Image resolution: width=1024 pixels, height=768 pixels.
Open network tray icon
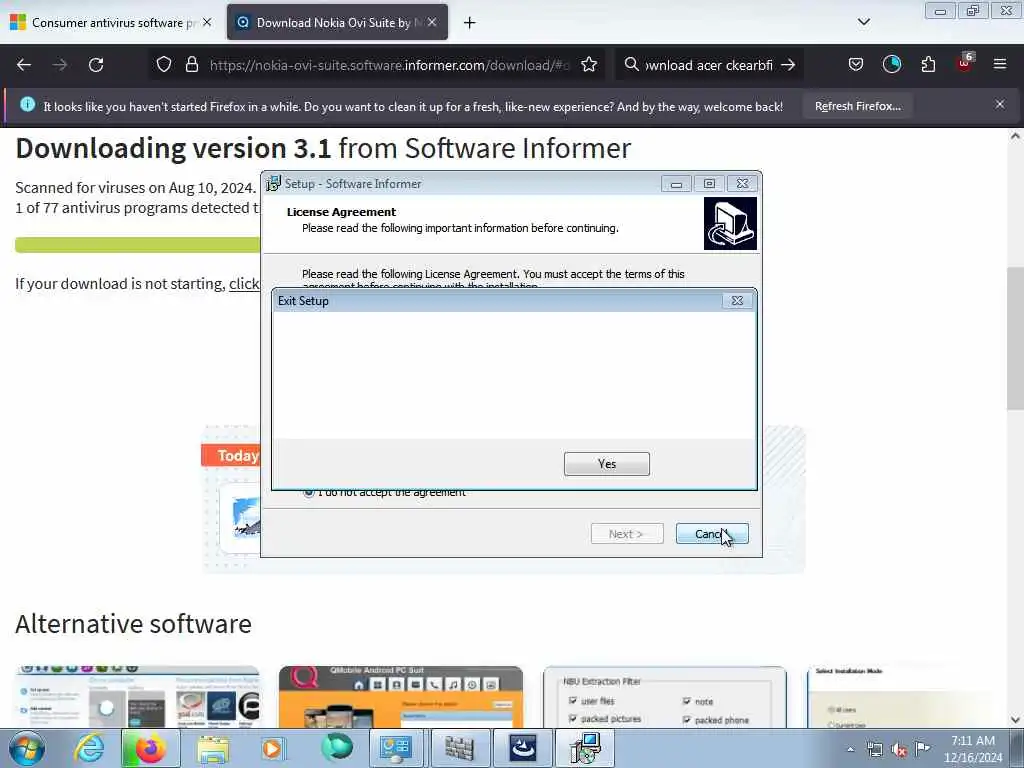[874, 750]
